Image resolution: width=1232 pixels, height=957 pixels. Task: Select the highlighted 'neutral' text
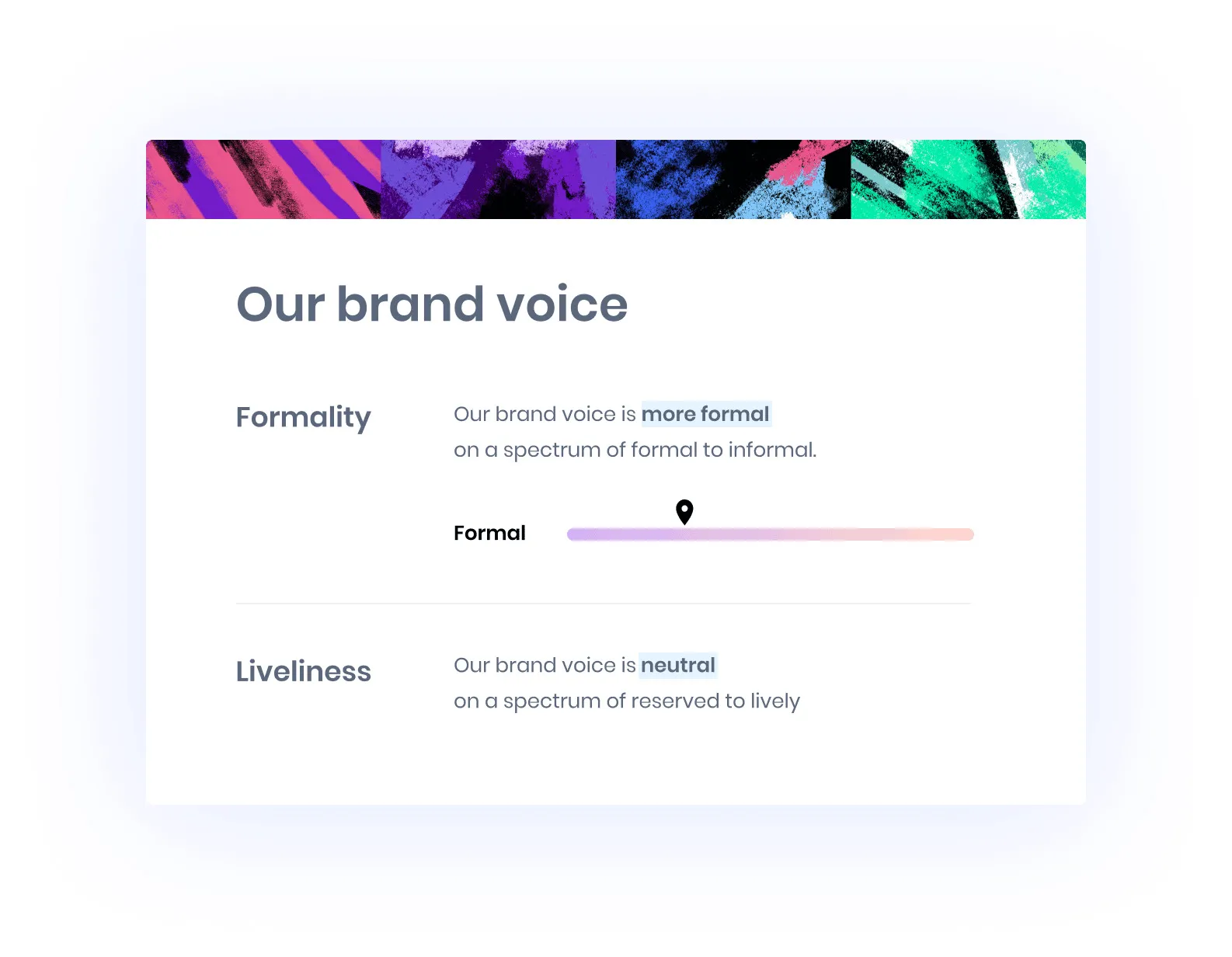click(678, 665)
